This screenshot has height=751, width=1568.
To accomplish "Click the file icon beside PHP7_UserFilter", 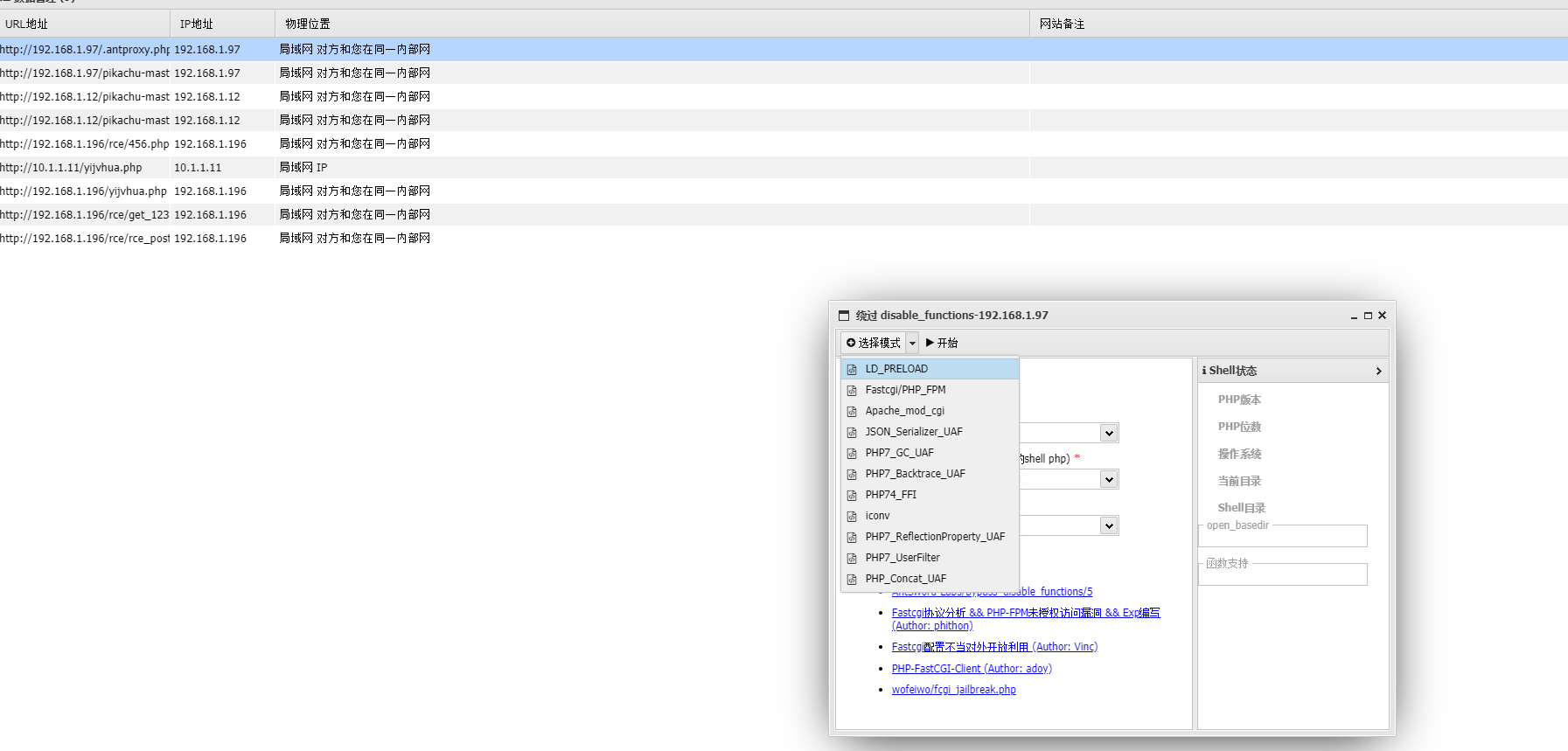I will coord(852,558).
